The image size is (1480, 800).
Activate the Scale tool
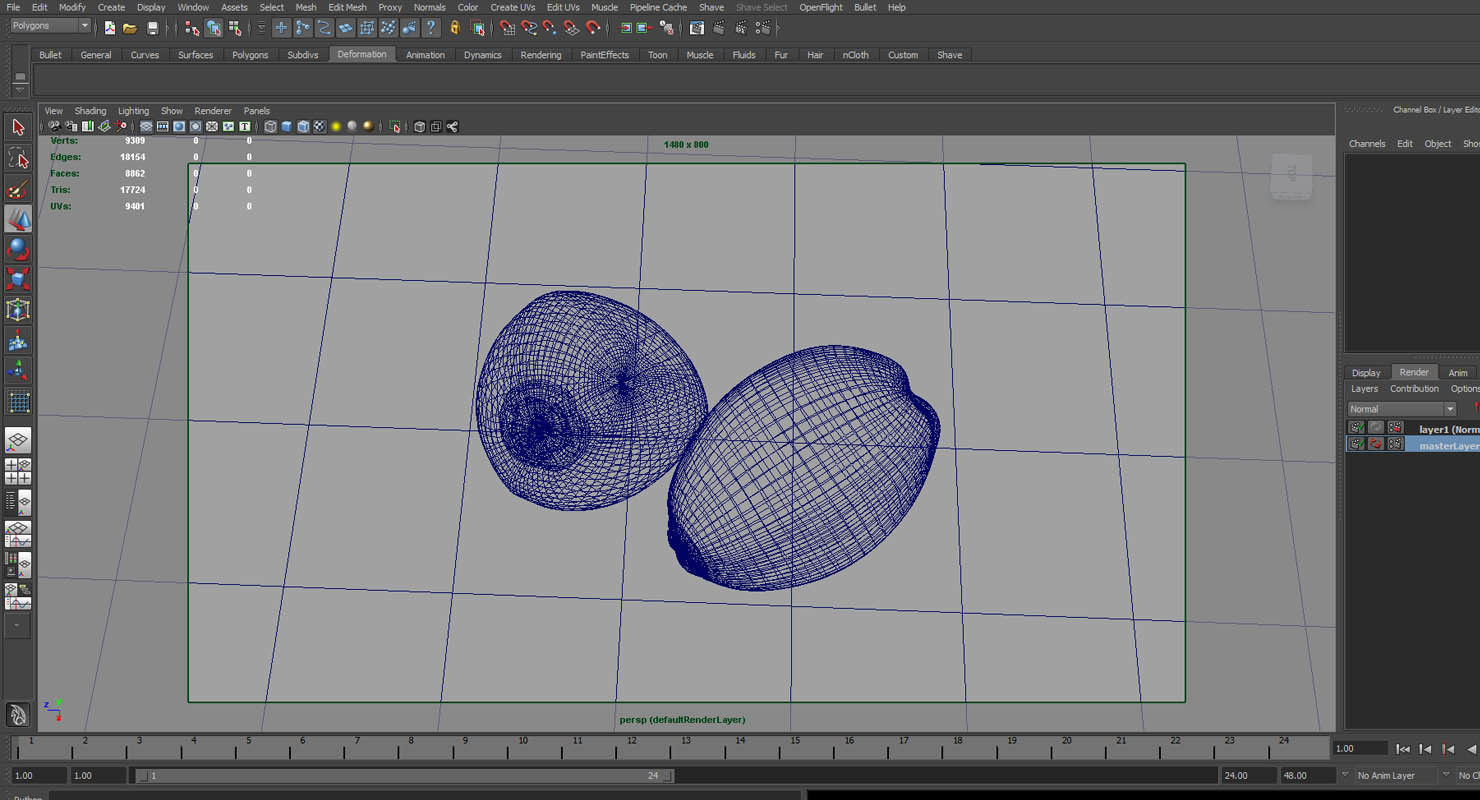tap(18, 279)
